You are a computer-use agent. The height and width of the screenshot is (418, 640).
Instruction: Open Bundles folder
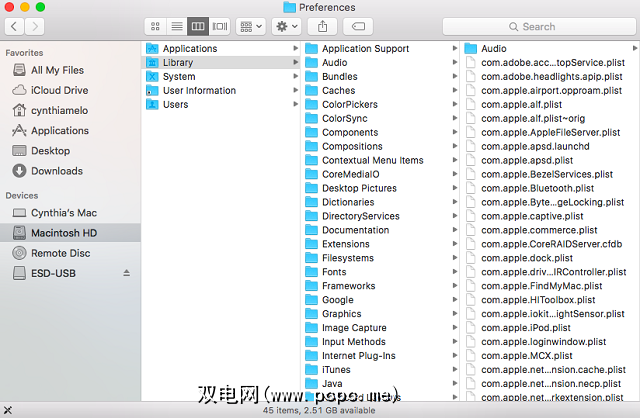[380, 76]
